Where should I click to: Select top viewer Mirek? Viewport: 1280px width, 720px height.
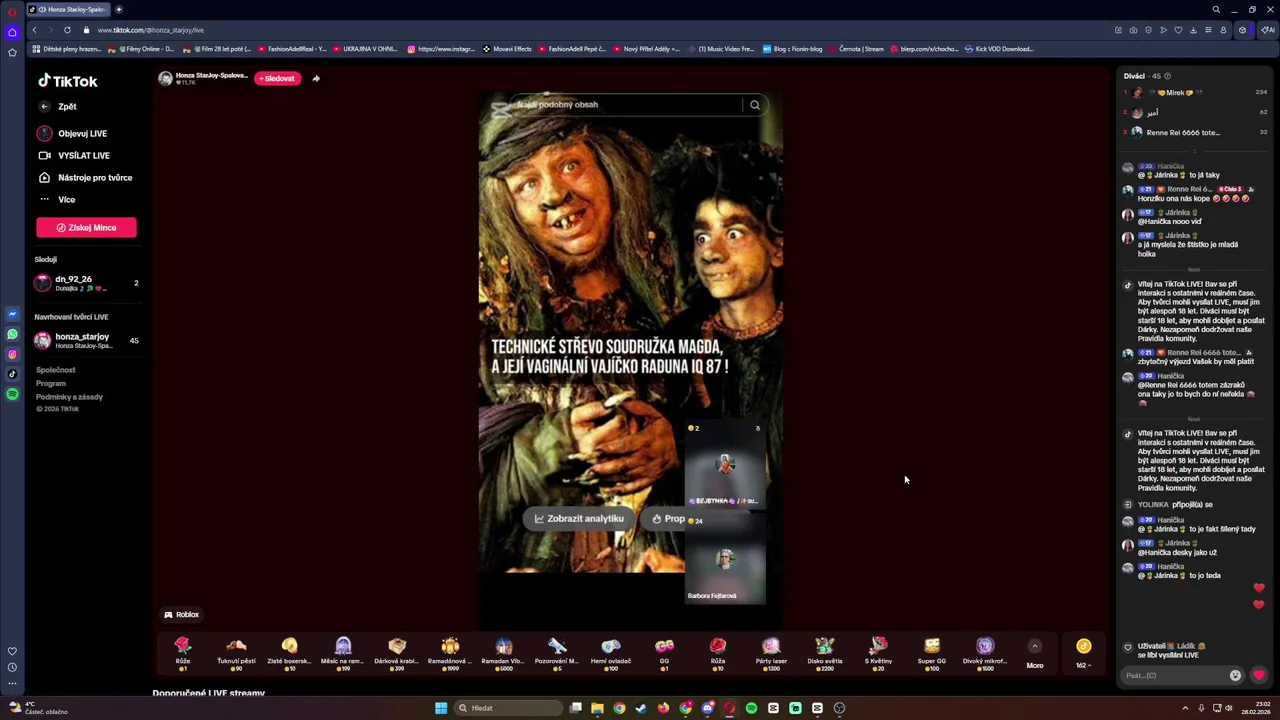tap(1196, 92)
